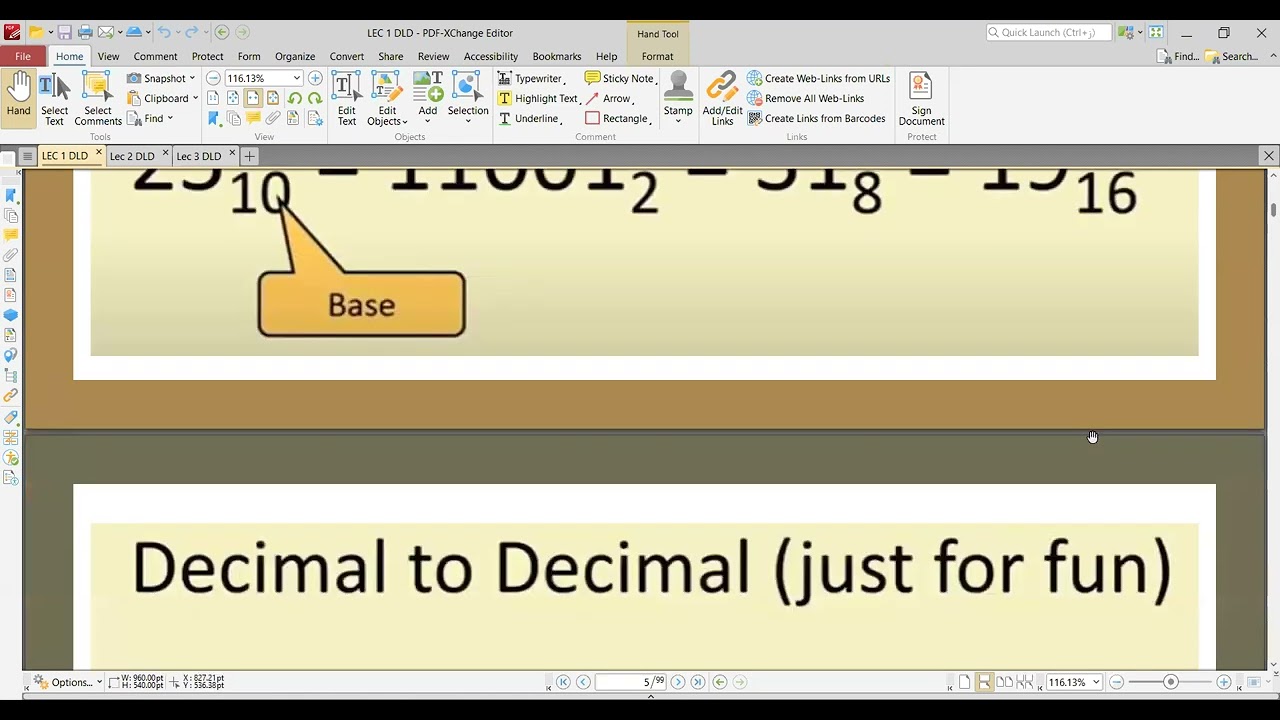Activate the Select Comments tool

[98, 98]
